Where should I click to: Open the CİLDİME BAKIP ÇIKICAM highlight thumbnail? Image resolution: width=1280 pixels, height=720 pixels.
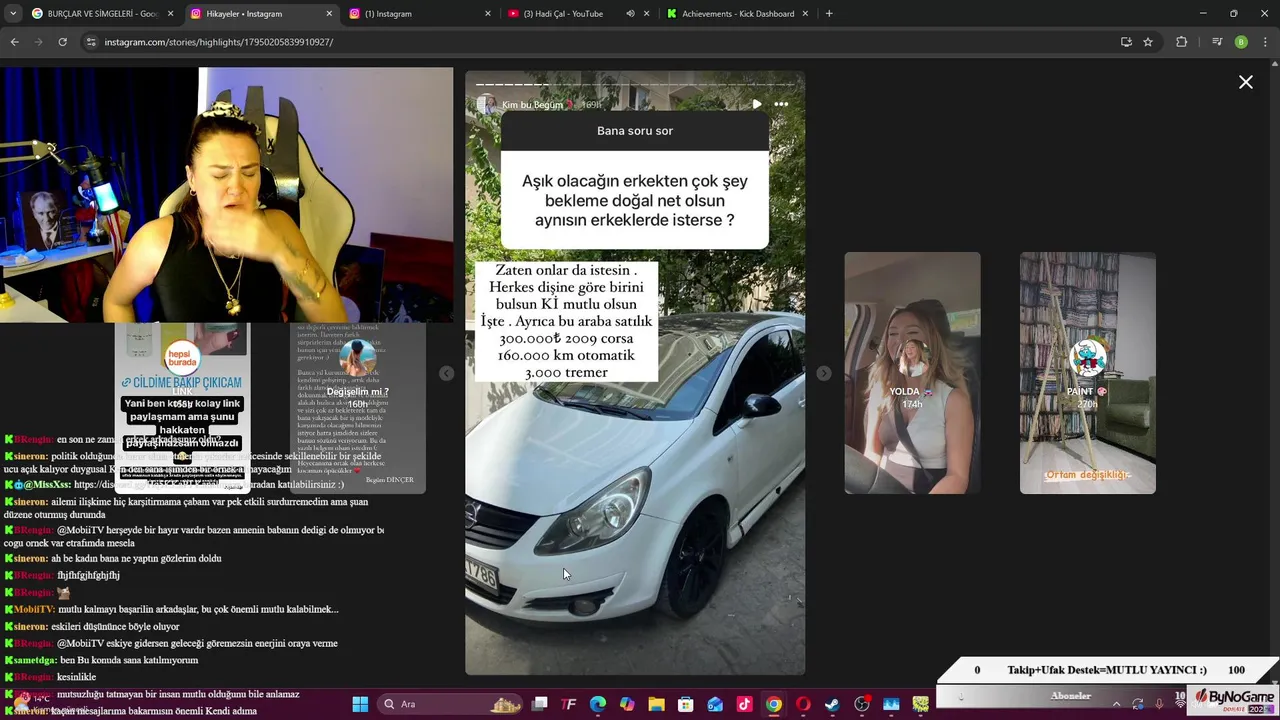coord(182,407)
